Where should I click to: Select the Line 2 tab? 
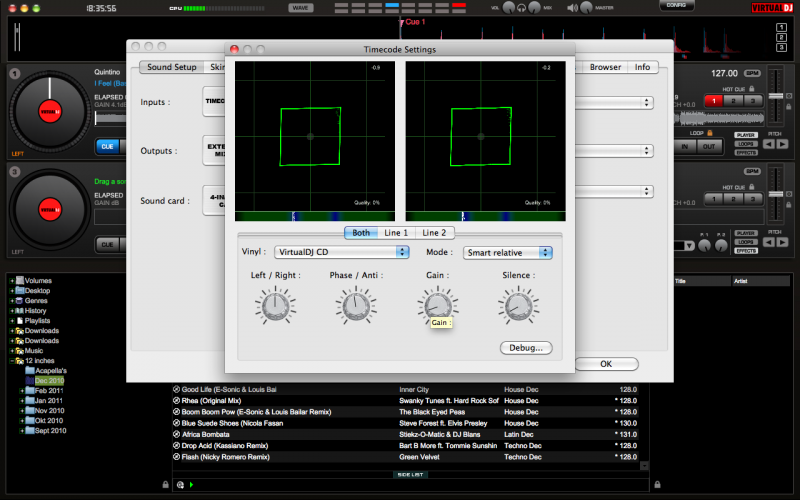point(434,233)
